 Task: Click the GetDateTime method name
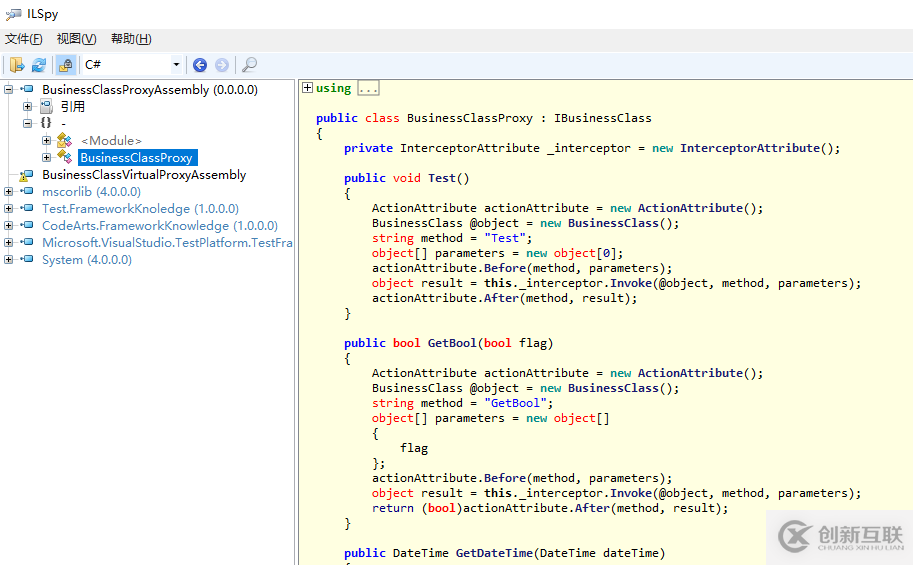[x=494, y=553]
